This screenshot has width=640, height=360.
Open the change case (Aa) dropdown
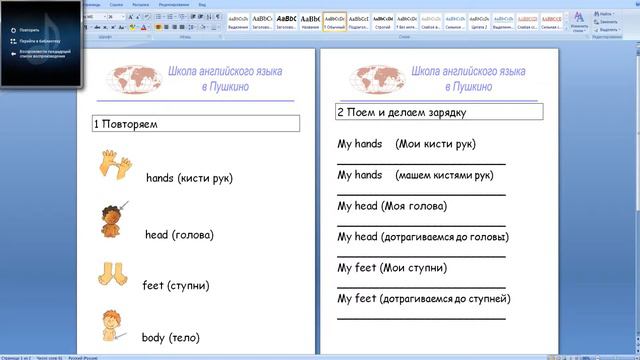coord(122,27)
